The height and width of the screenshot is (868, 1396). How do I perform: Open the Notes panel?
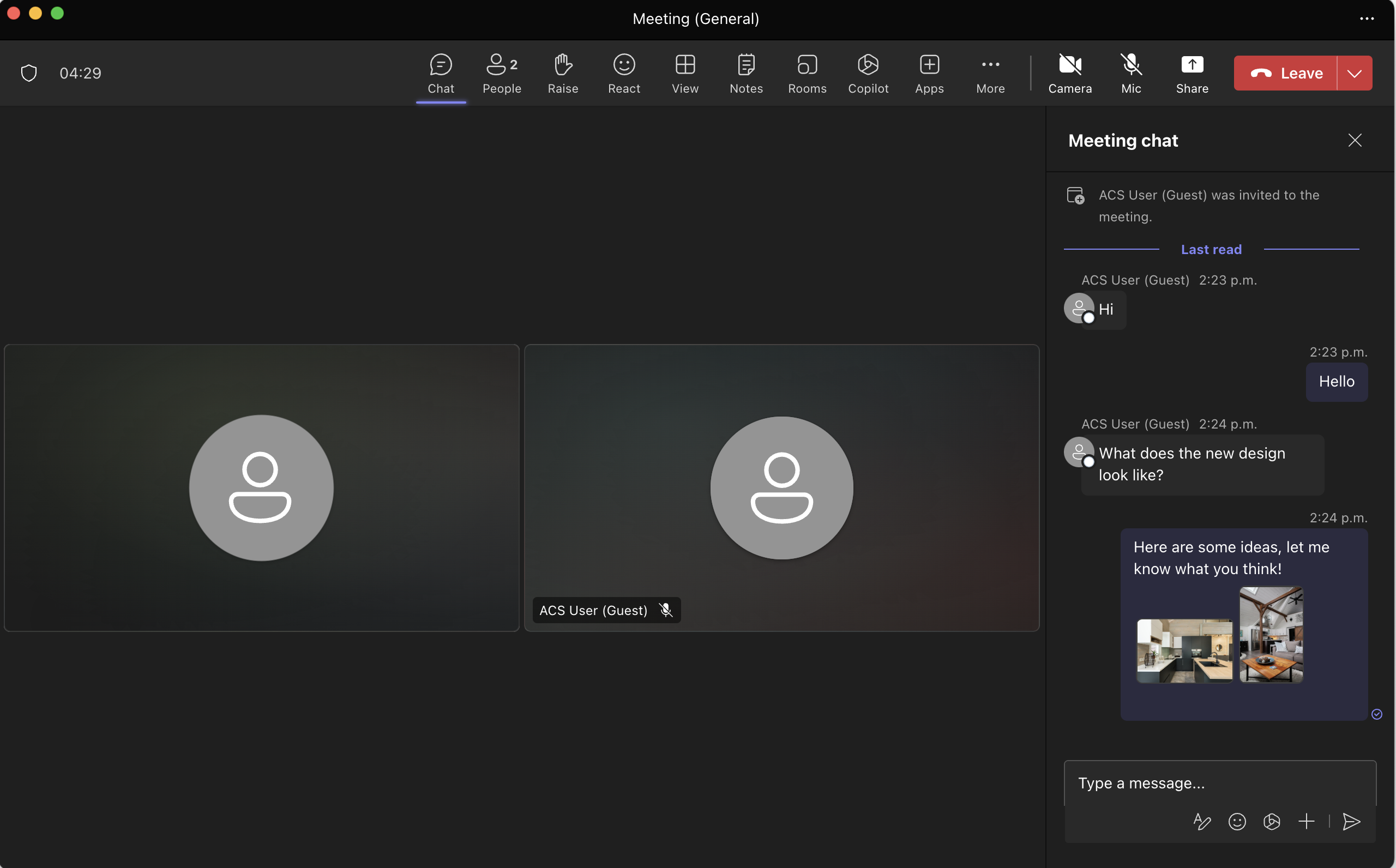746,72
